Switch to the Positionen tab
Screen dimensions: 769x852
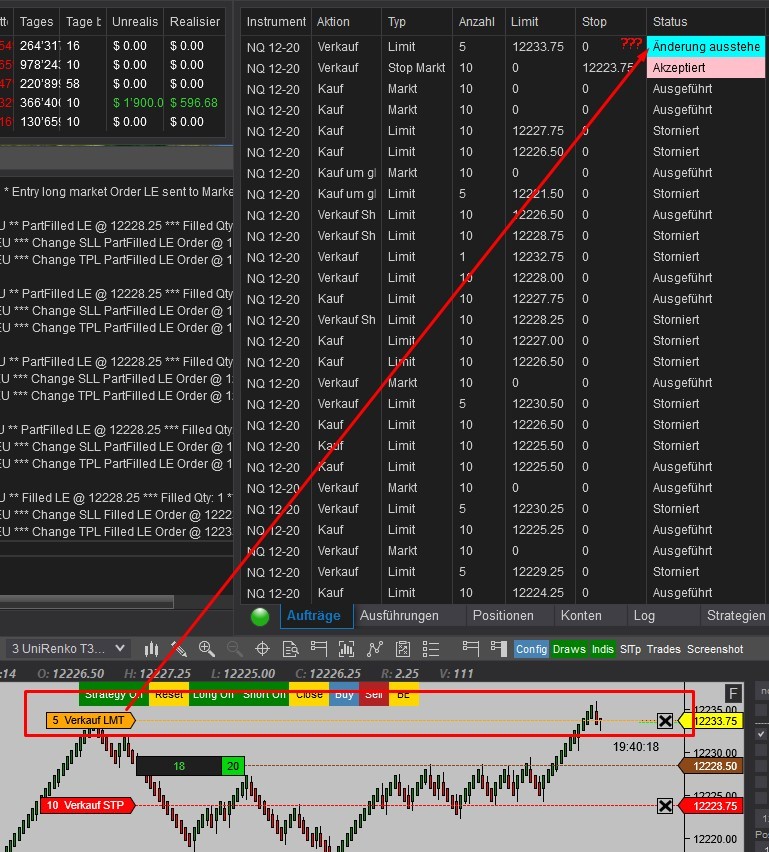pyautogui.click(x=503, y=616)
